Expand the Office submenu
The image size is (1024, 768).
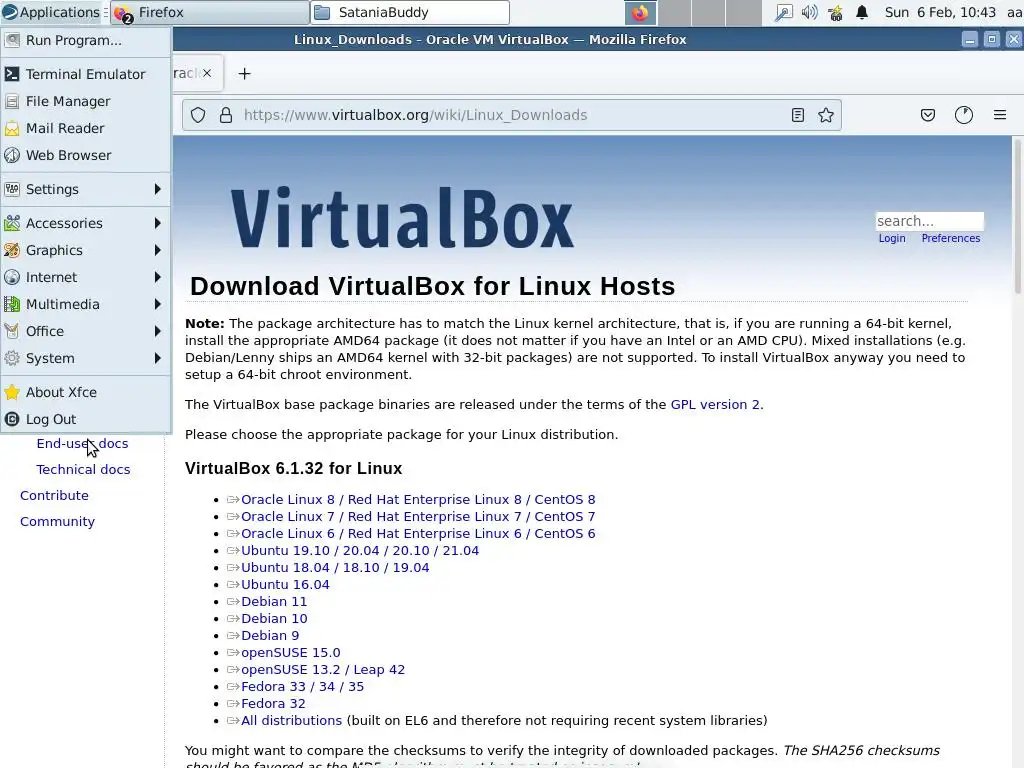(86, 332)
